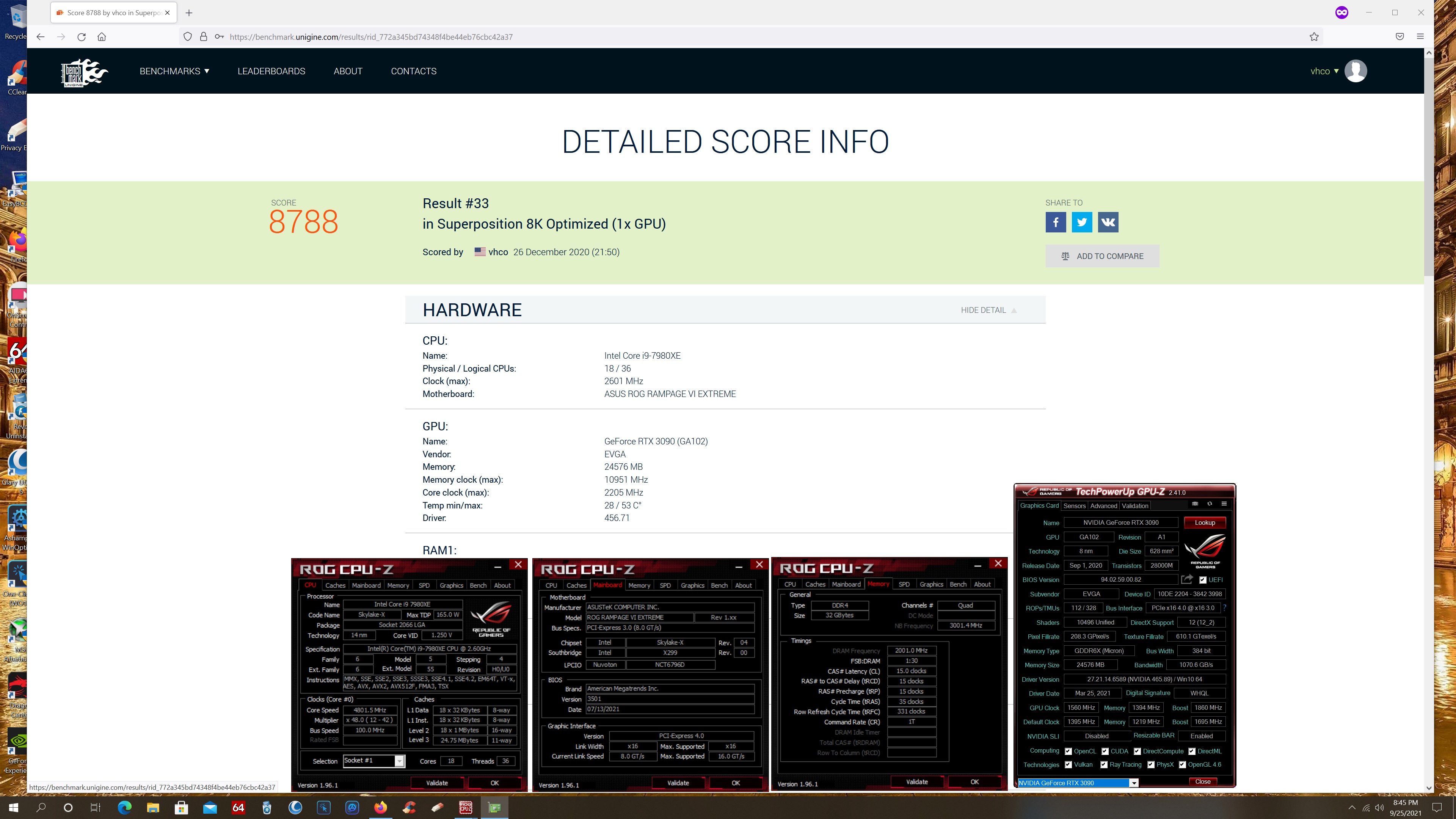Click GPU-Z refresh icon

[x=1210, y=504]
